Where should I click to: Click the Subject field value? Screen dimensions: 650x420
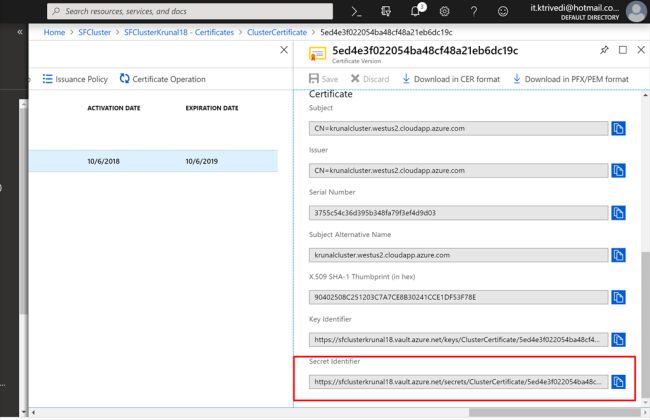pos(458,129)
